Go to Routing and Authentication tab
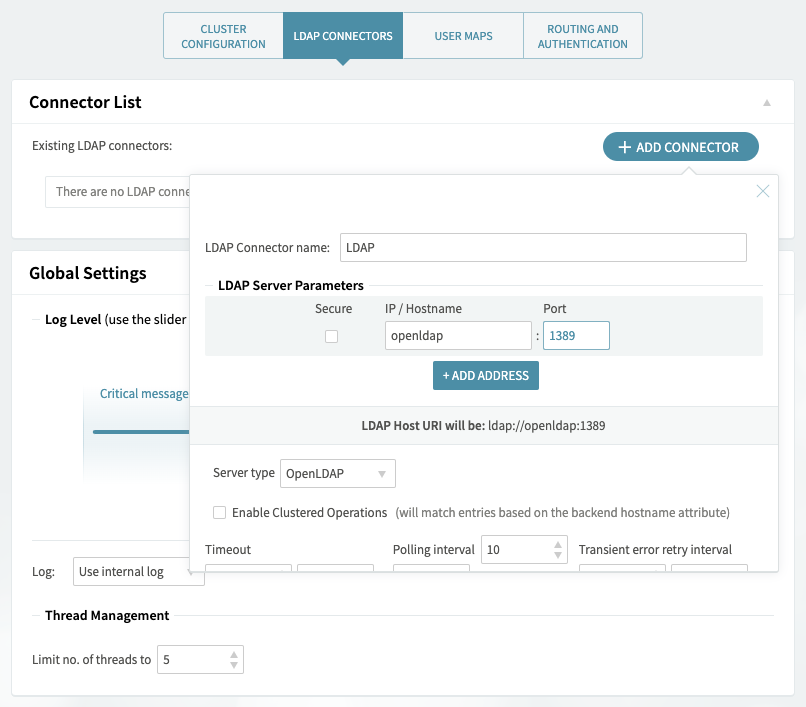Screen dimensions: 806x707 tap(582, 36)
